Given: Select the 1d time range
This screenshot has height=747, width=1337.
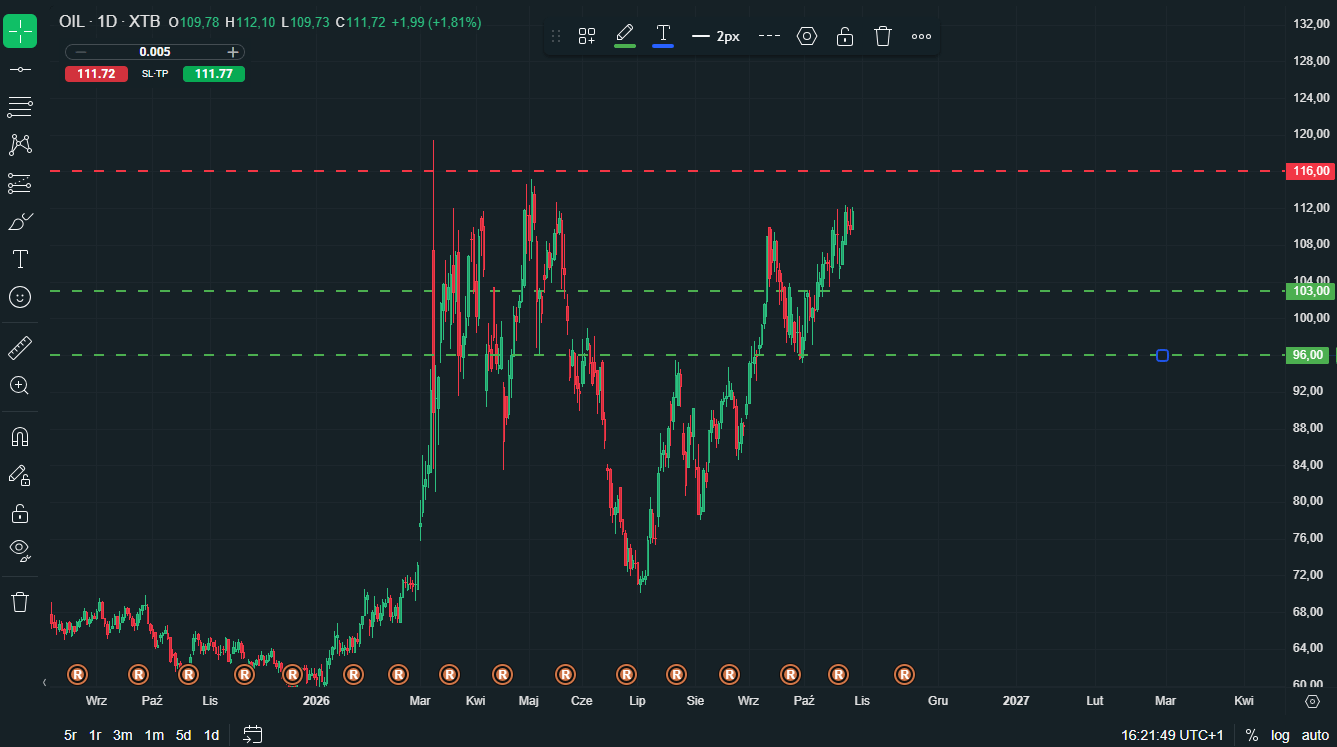Looking at the screenshot, I should click(x=212, y=735).
